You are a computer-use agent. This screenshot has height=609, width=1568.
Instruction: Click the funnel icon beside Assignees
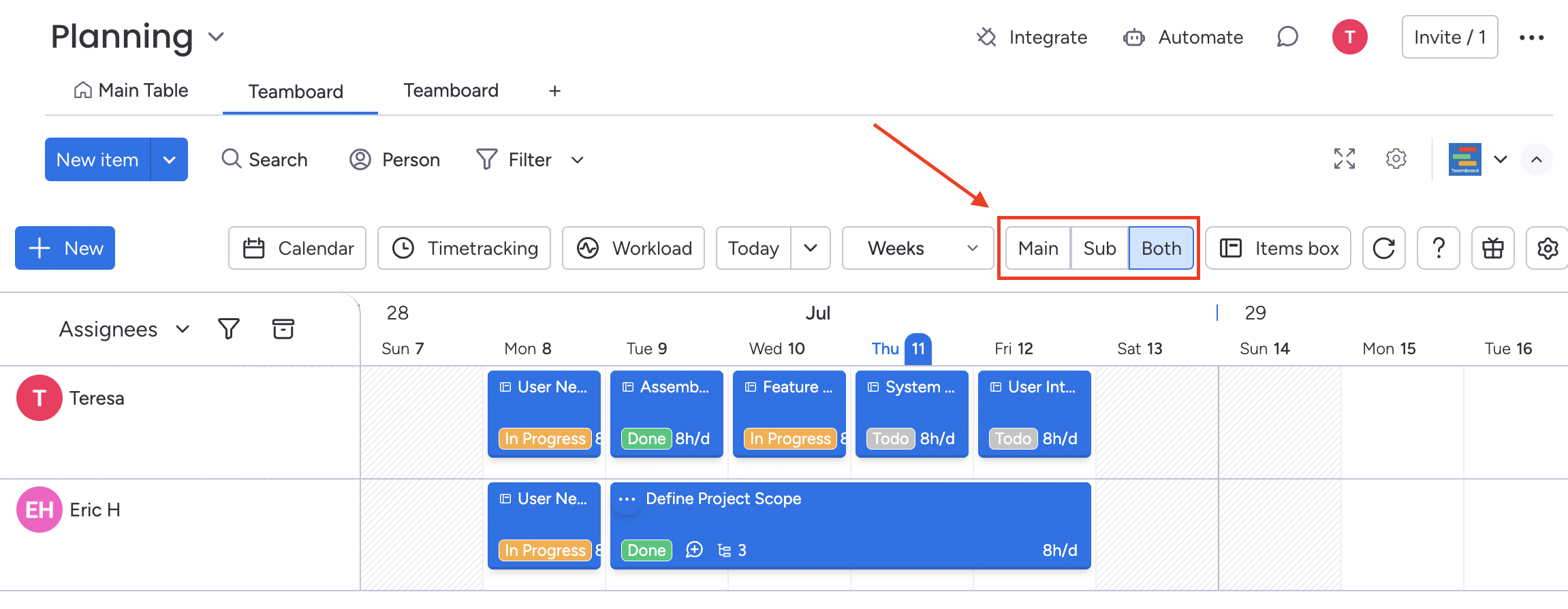229,329
